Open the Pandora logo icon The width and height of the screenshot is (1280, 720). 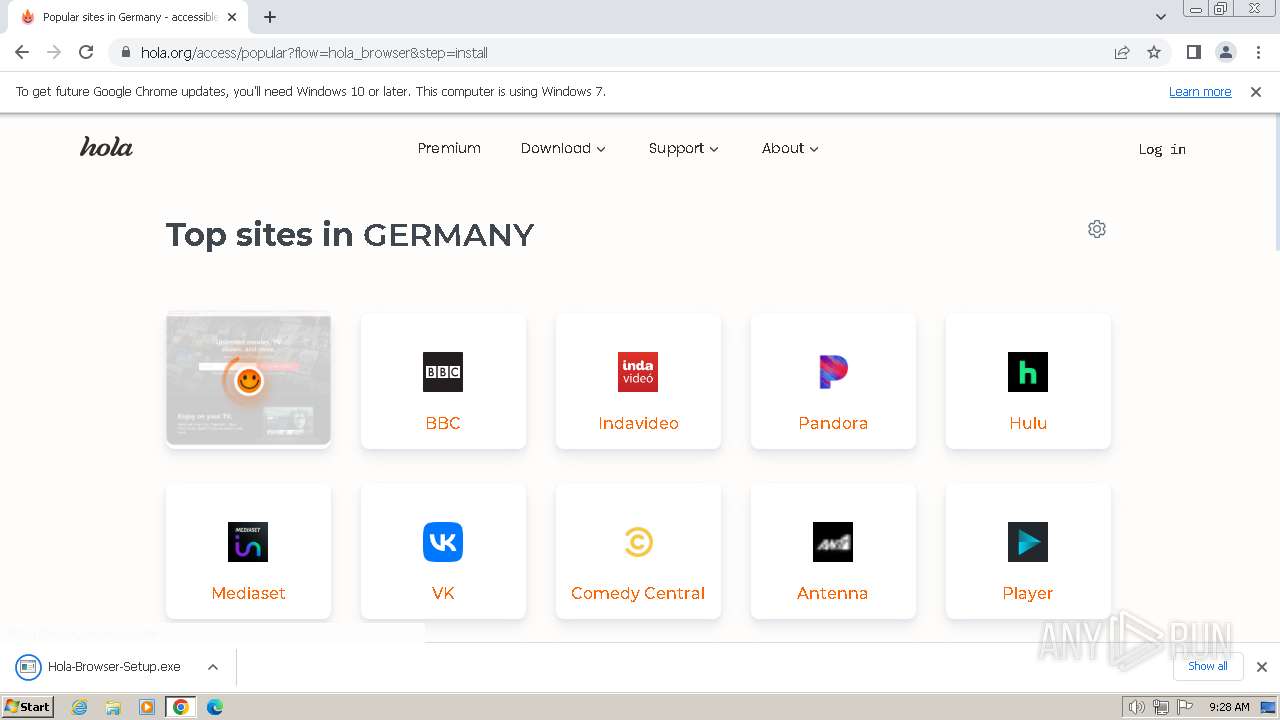[x=833, y=372]
